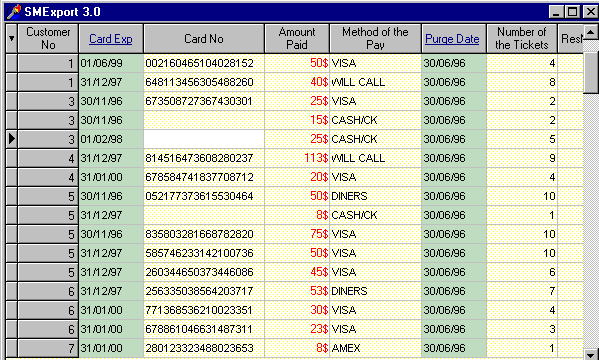Click tickets count 9 cell
Viewport: 599px width, 360px height.
(521, 158)
